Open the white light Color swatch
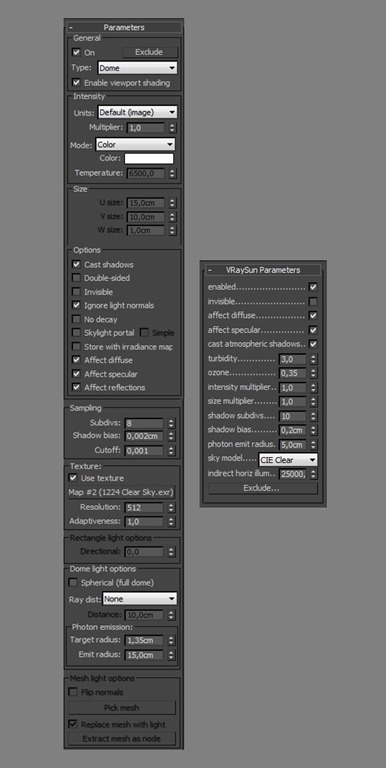386x768 pixels. (149, 159)
